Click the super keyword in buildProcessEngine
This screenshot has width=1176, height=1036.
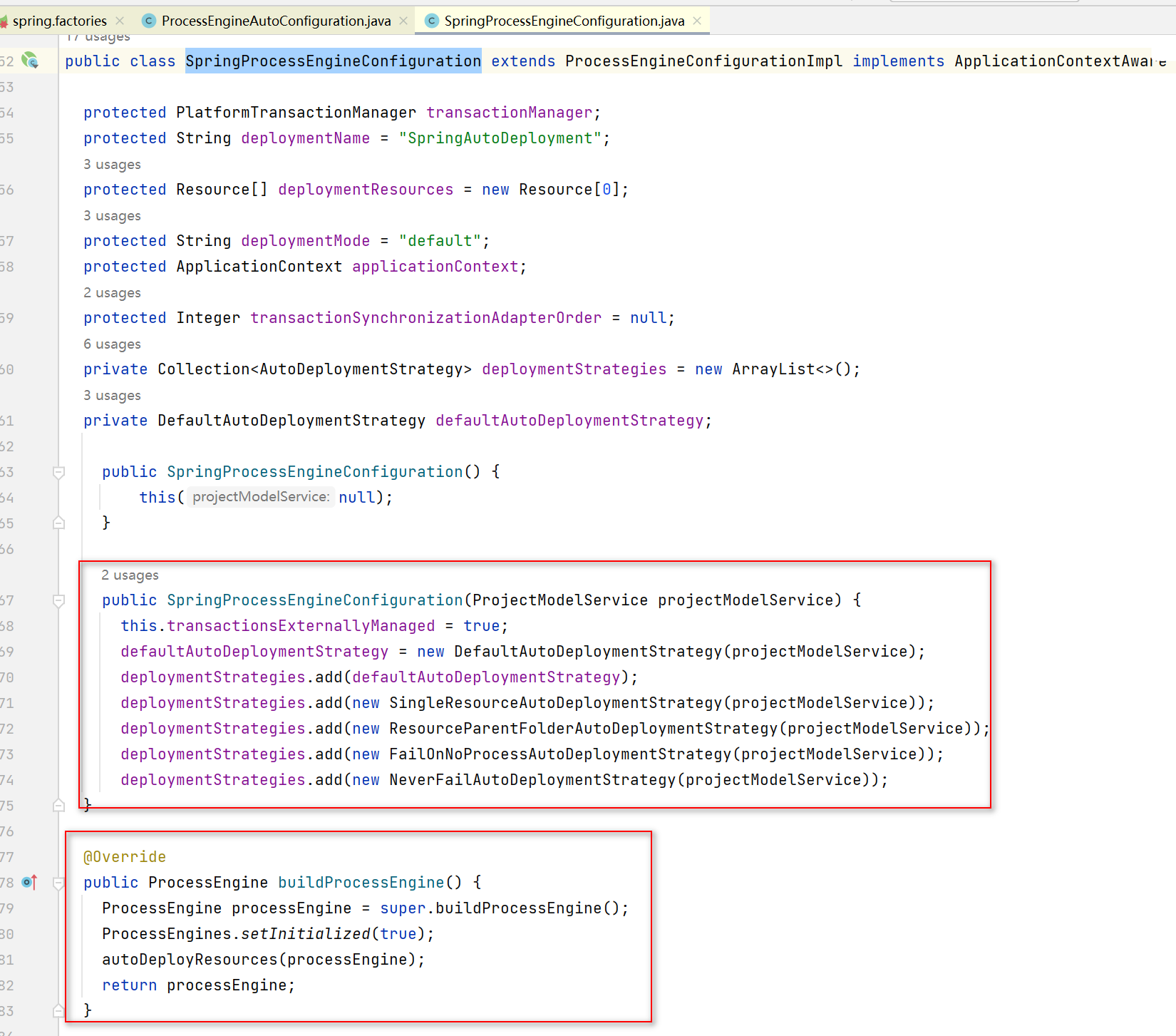(x=403, y=908)
